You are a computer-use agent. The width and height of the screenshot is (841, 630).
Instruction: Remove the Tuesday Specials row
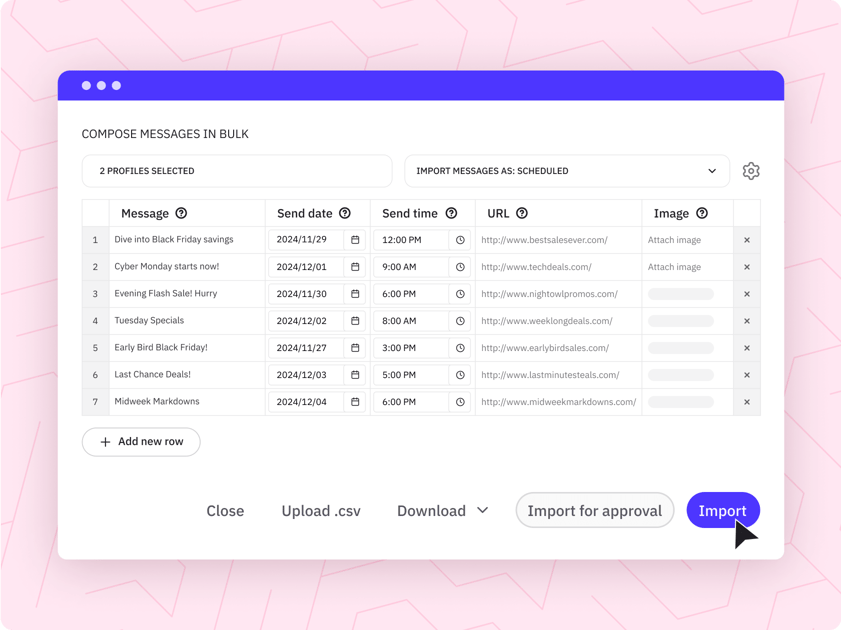click(x=747, y=321)
